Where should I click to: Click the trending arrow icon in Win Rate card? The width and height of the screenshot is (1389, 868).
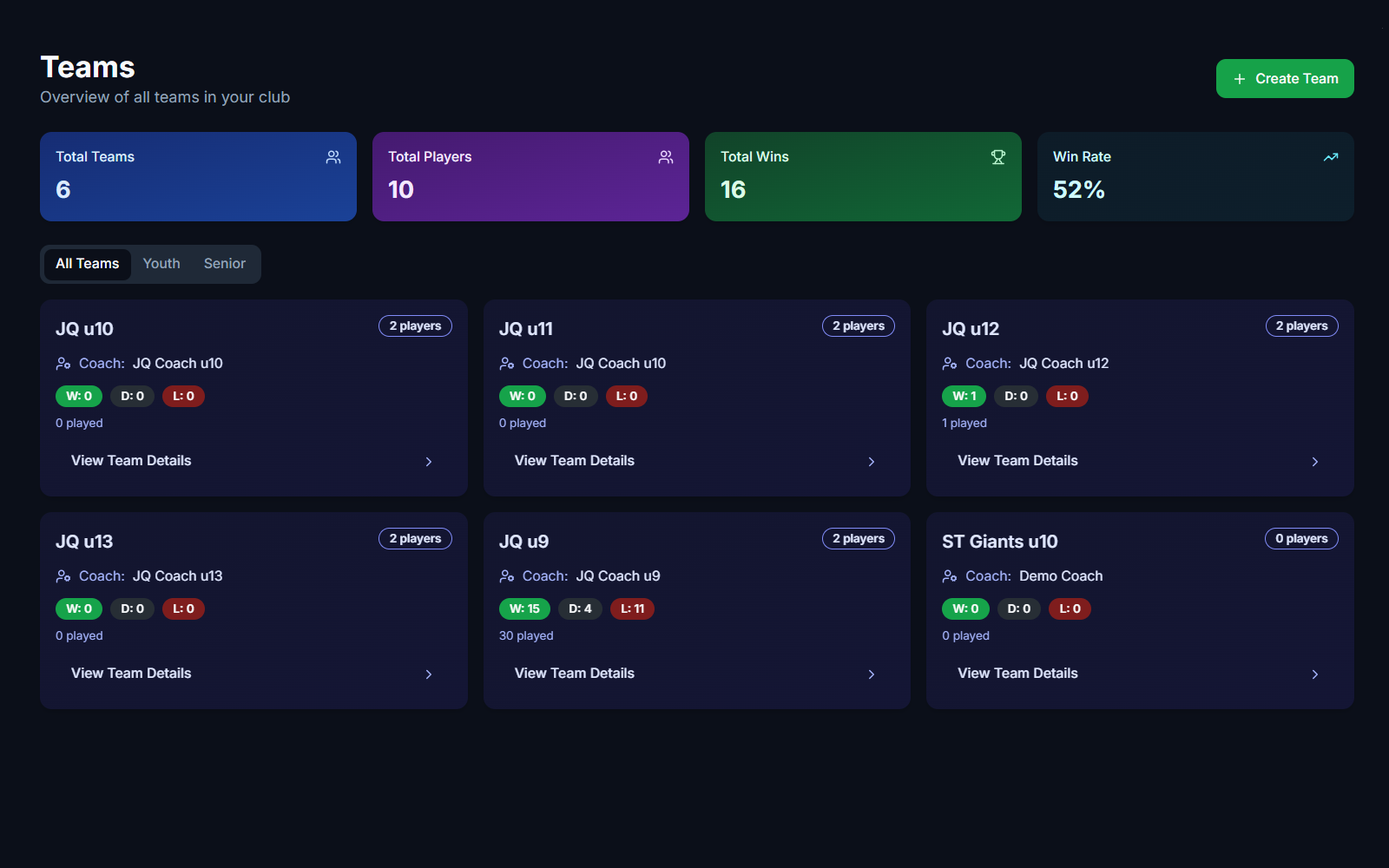point(1331,157)
